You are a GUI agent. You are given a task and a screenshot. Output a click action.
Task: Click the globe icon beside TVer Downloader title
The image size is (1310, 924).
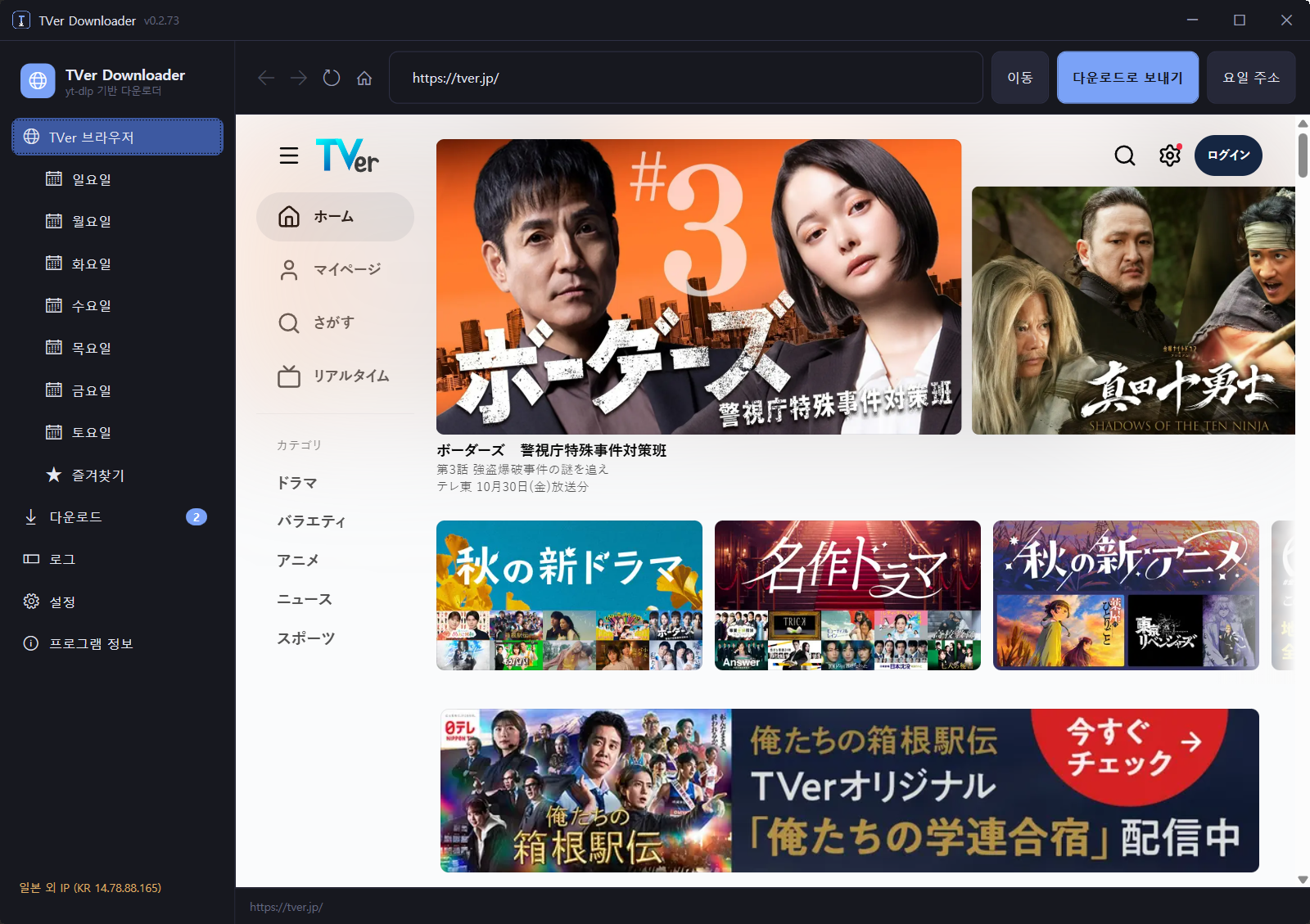pyautogui.click(x=38, y=81)
